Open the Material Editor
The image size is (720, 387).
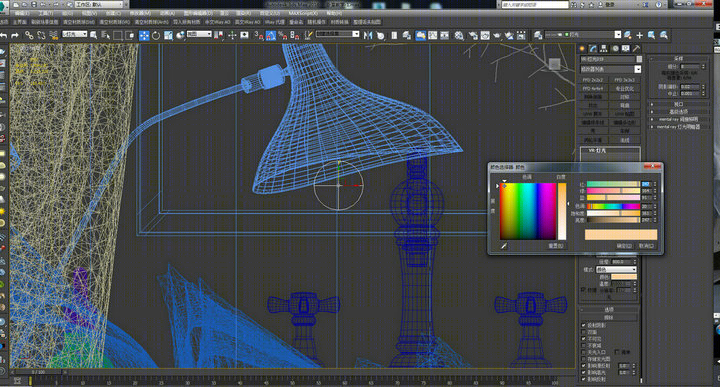459,35
